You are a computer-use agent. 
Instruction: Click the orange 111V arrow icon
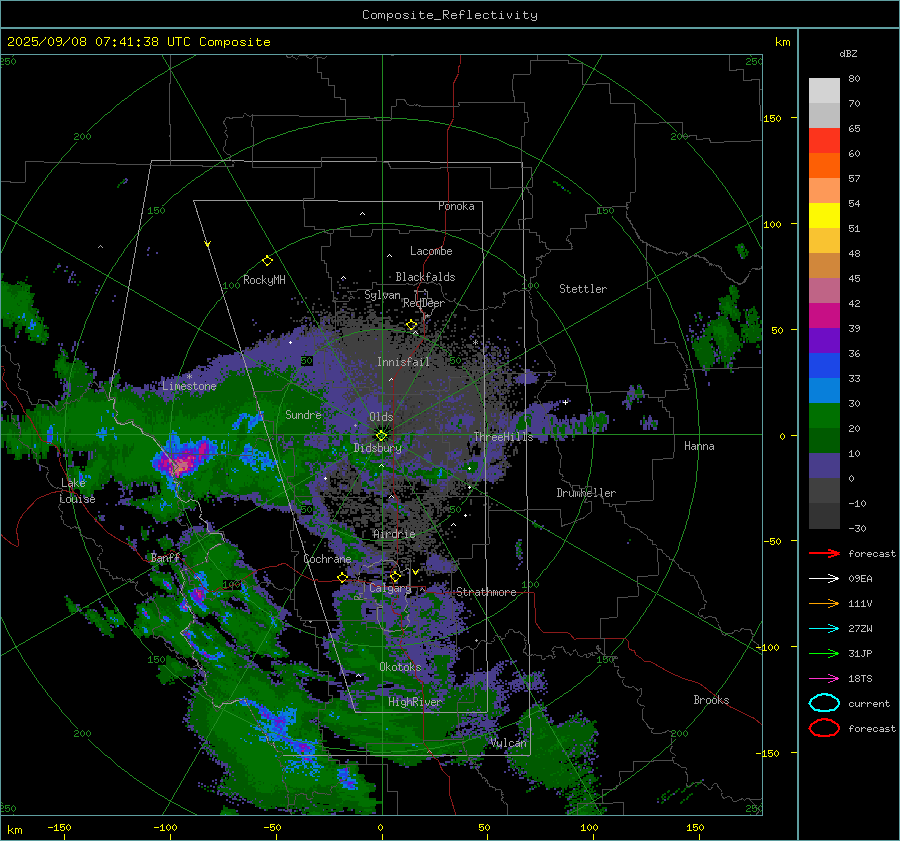pyautogui.click(x=824, y=603)
